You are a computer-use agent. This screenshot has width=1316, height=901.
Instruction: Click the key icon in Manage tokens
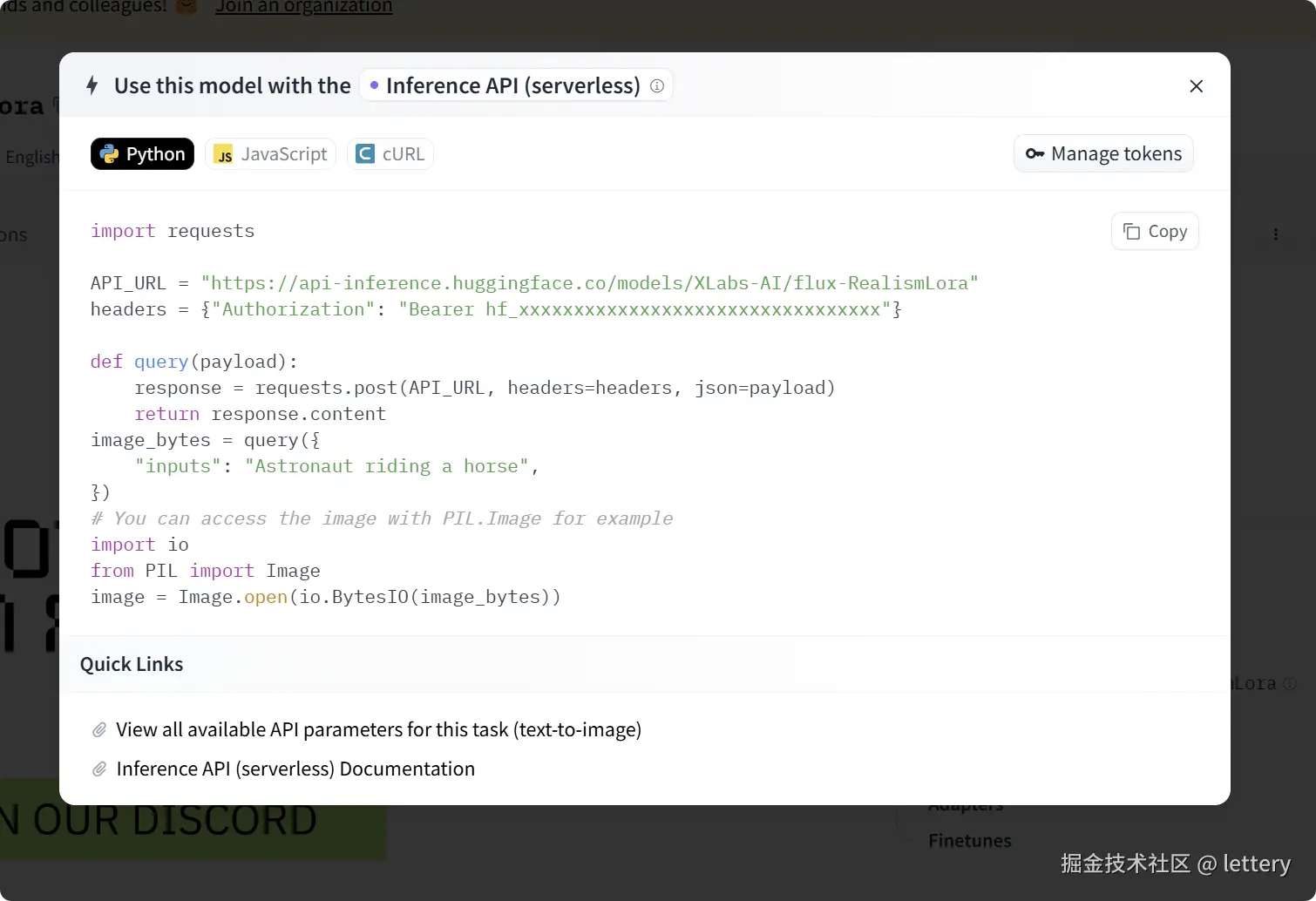(x=1034, y=154)
